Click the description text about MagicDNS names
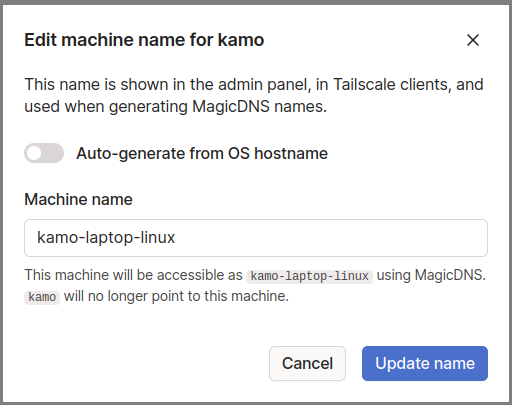512x405 pixels. click(x=254, y=95)
